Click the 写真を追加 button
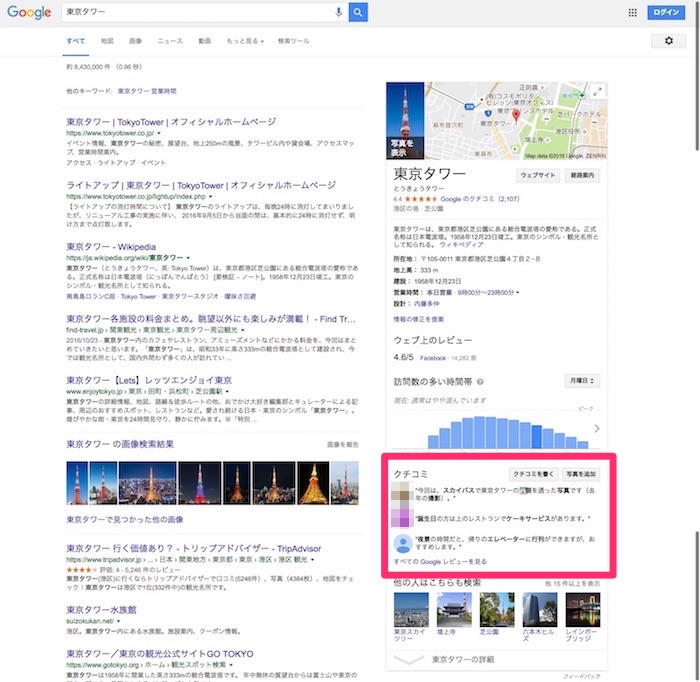Image resolution: width=700 pixels, height=682 pixels. (x=581, y=474)
